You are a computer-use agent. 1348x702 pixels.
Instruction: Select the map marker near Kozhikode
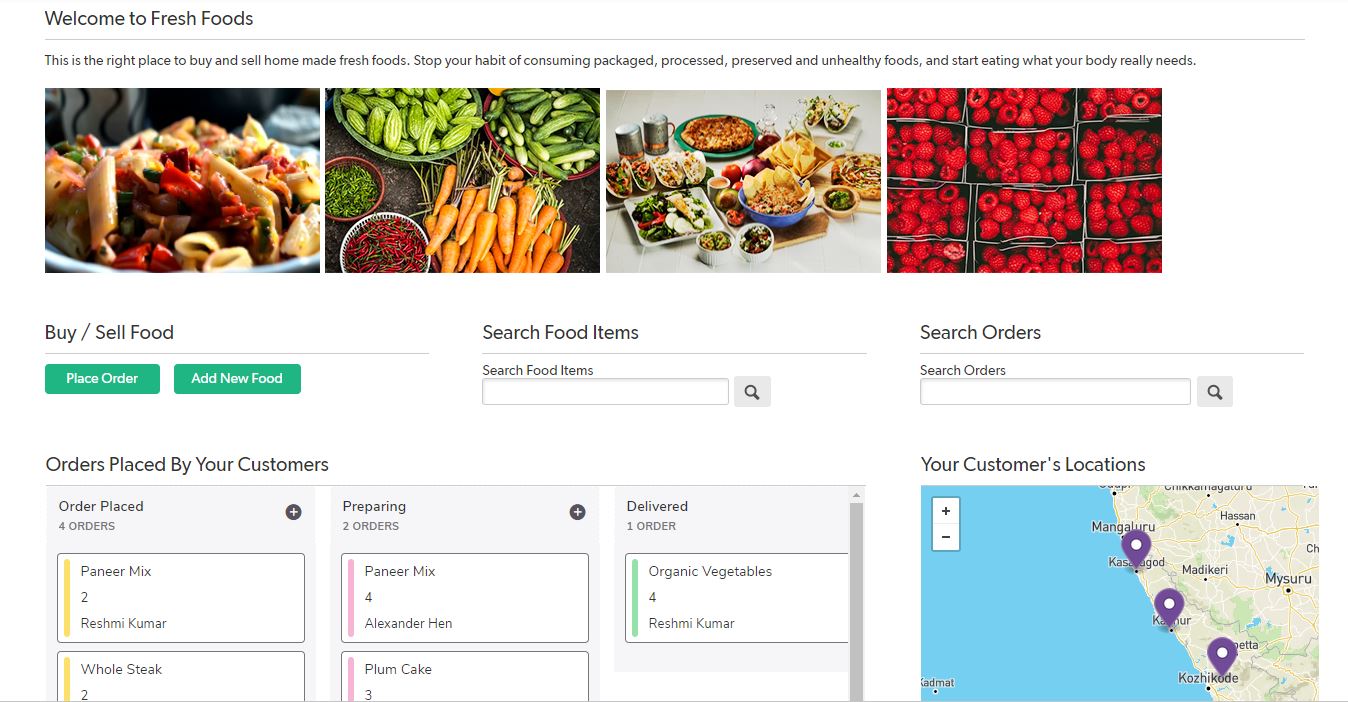point(1221,652)
